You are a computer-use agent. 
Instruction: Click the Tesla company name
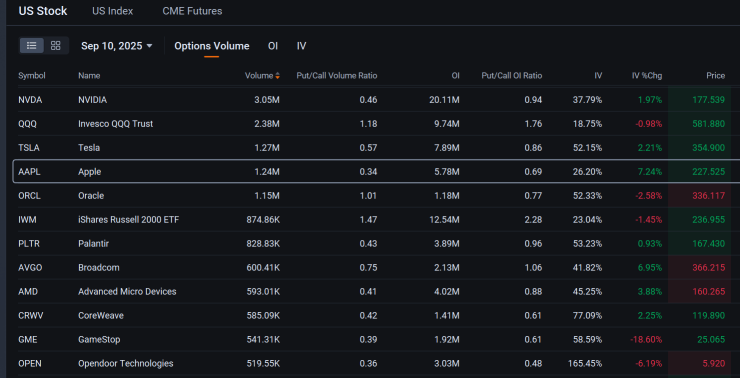[89, 148]
